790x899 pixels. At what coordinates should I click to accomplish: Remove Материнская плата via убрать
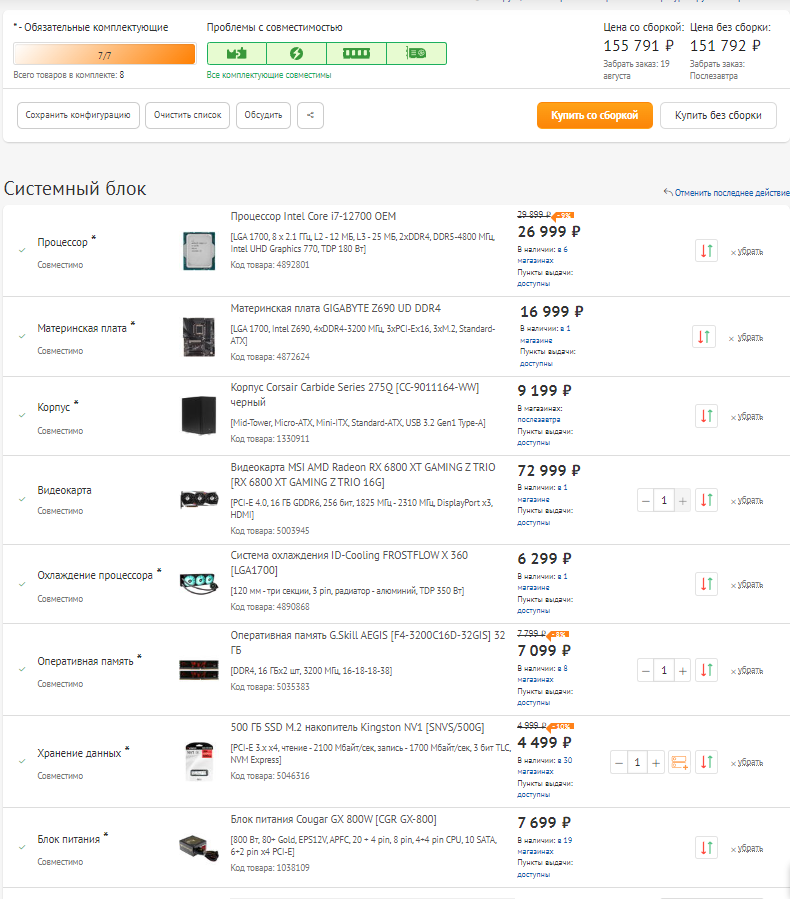[x=746, y=338]
